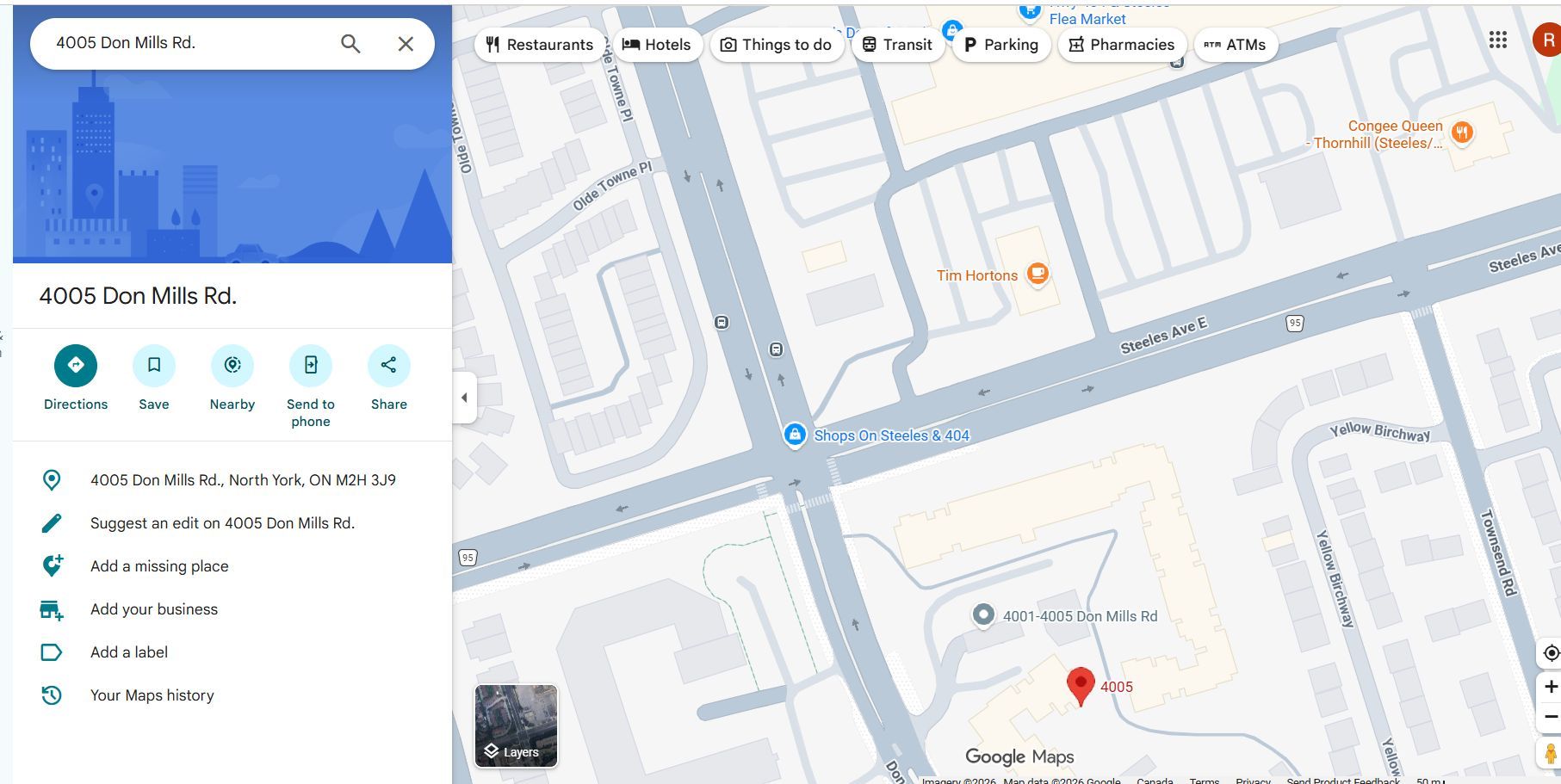Open the Tim Hortons place marker
Screen dimensions: 1561x784
coord(1038,275)
